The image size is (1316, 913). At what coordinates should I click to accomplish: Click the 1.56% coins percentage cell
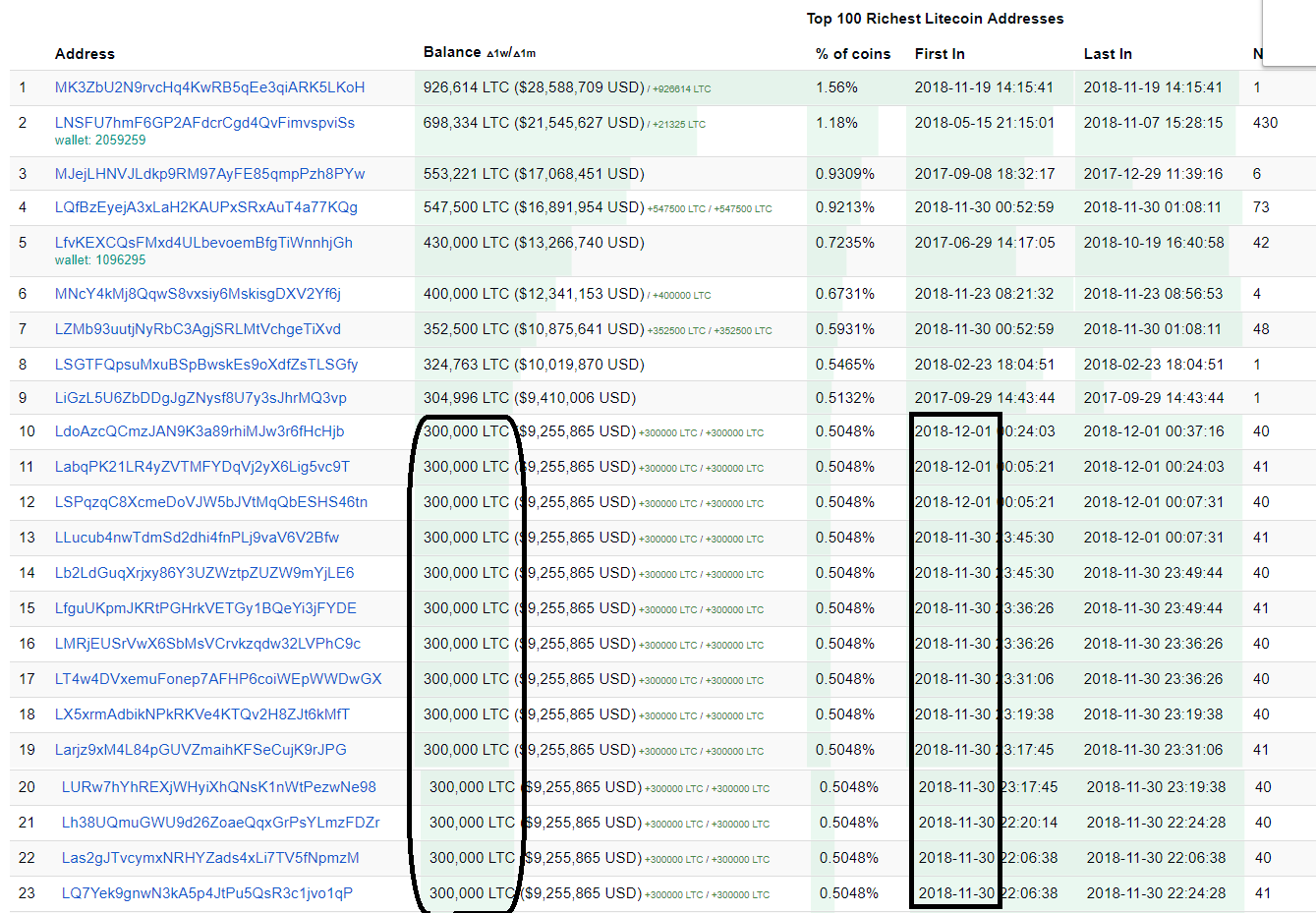(836, 87)
